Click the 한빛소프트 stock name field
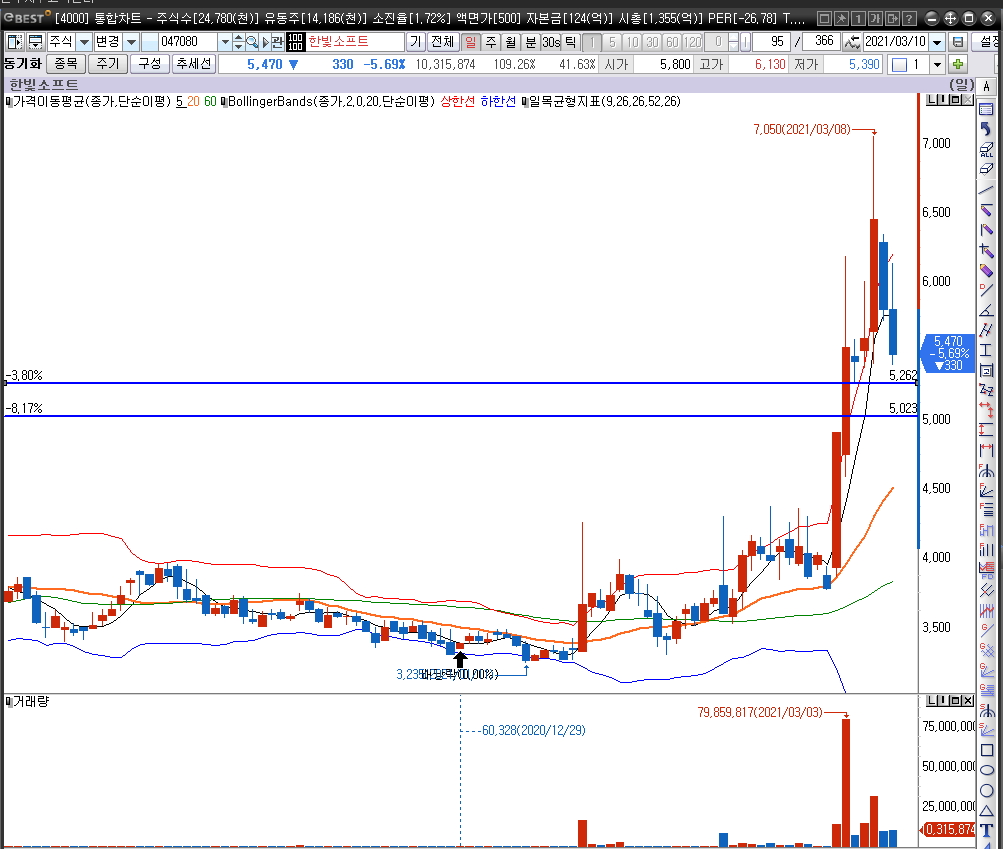The width and height of the screenshot is (1003, 849). pyautogui.click(x=355, y=42)
